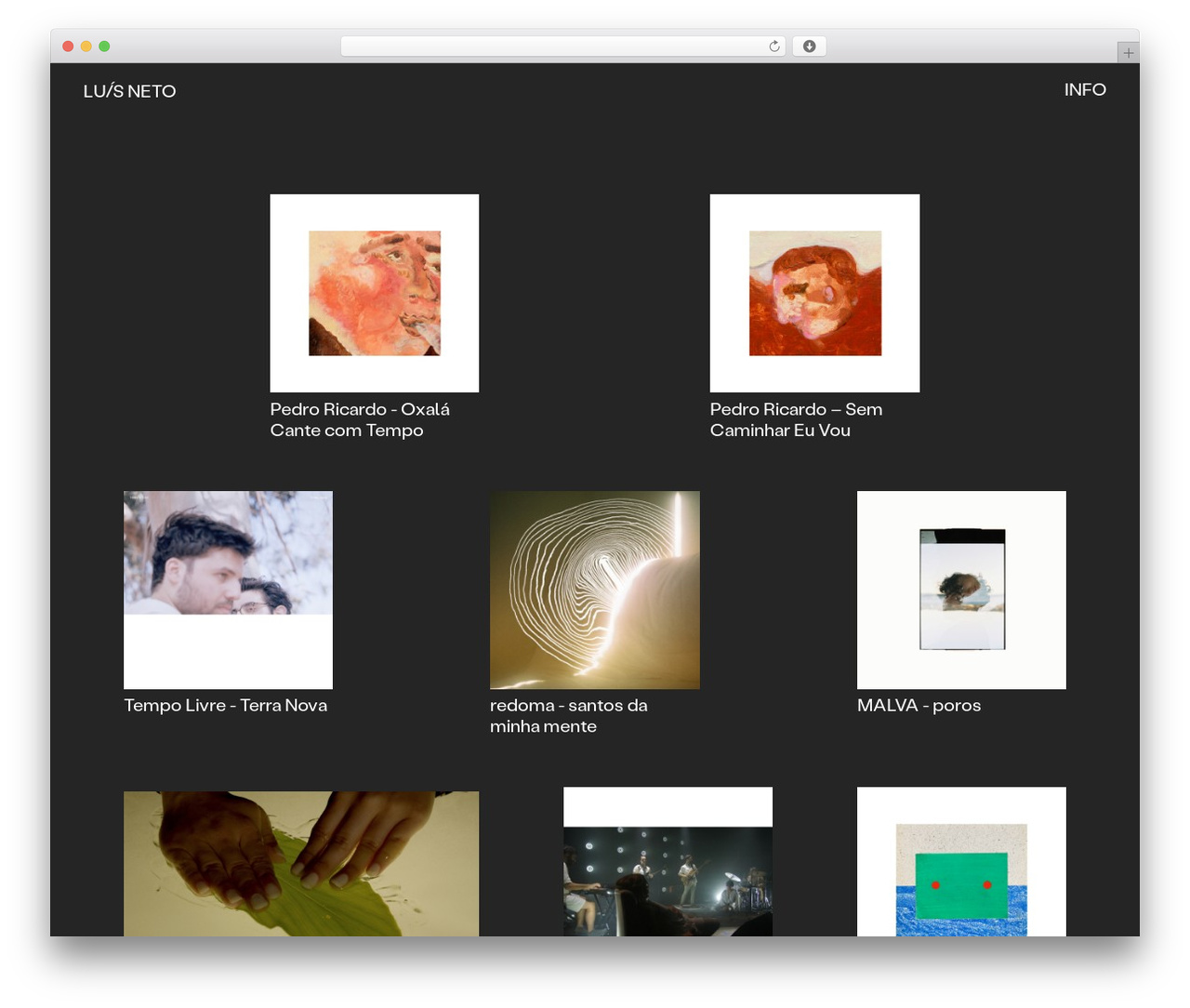Click 'Pedro Ricardo – Sem Caminhar Eu Vou' title
The image size is (1190, 1008).
click(x=796, y=419)
